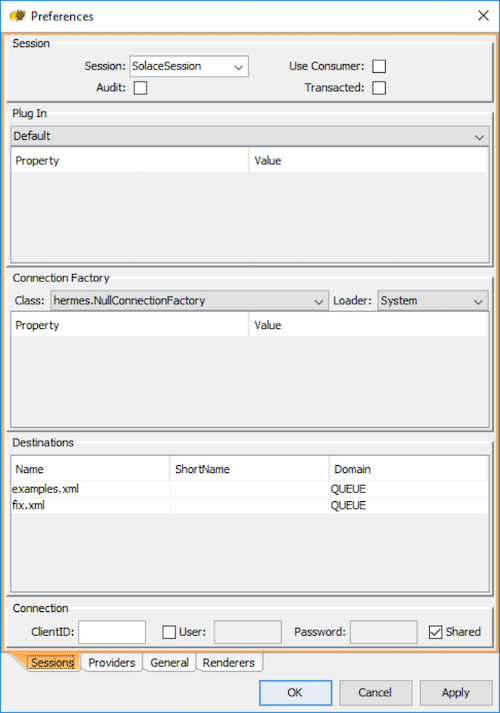
Task: Open the SolaceSession session dropdown
Action: tap(189, 66)
